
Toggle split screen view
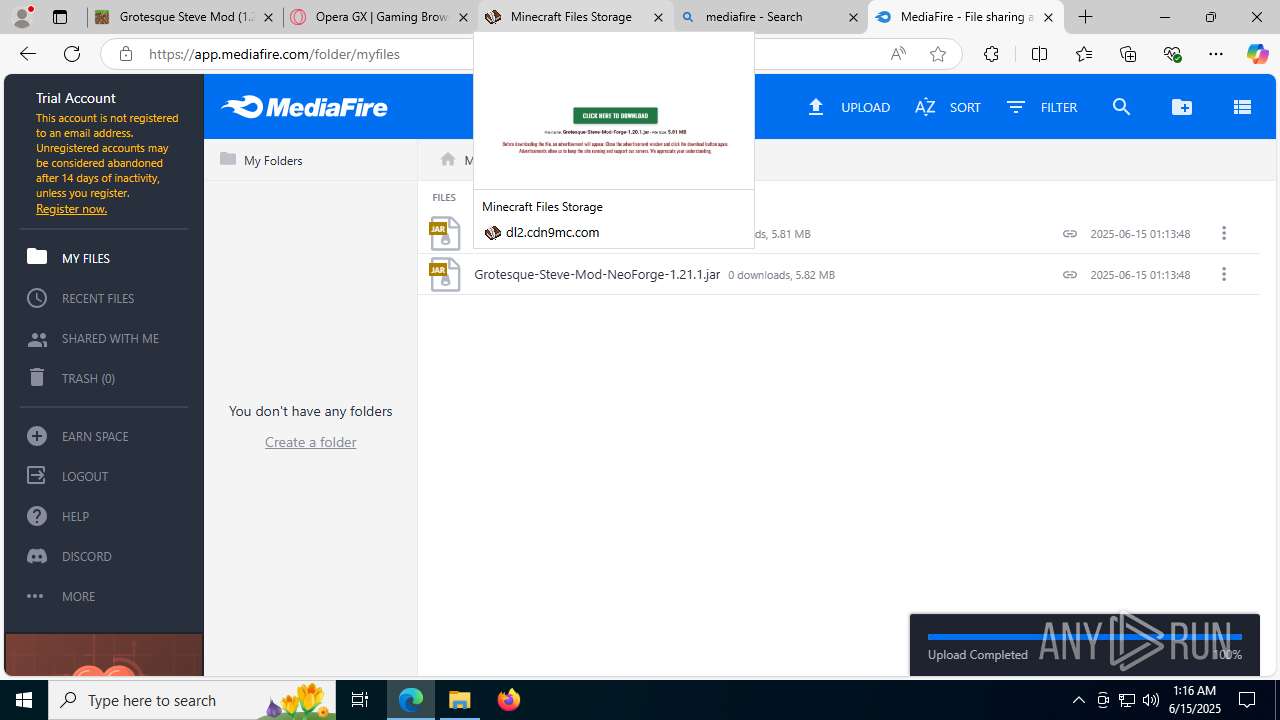[x=1039, y=54]
